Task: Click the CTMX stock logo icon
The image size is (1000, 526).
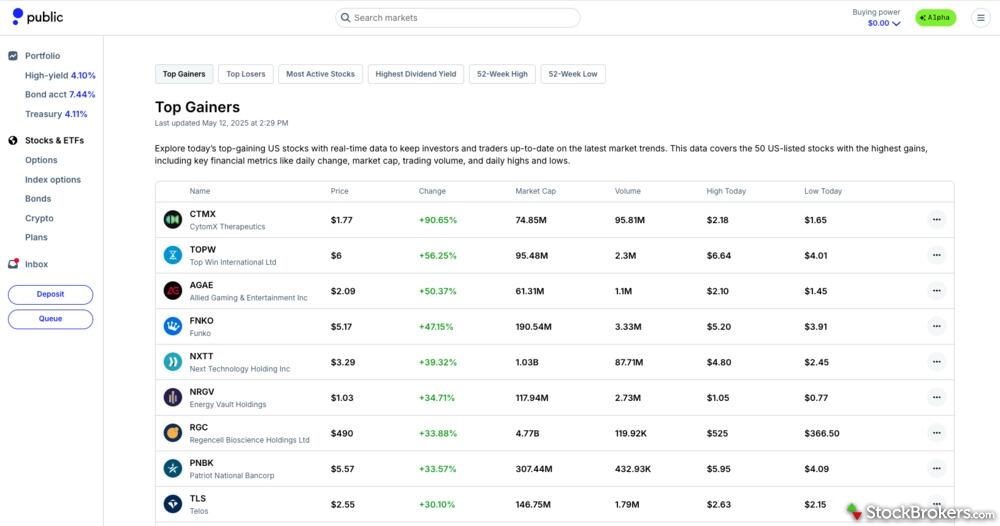Action: pos(173,220)
